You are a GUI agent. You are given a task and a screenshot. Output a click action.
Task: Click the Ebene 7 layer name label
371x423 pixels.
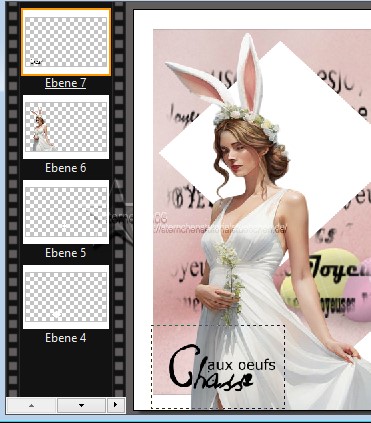click(x=66, y=83)
